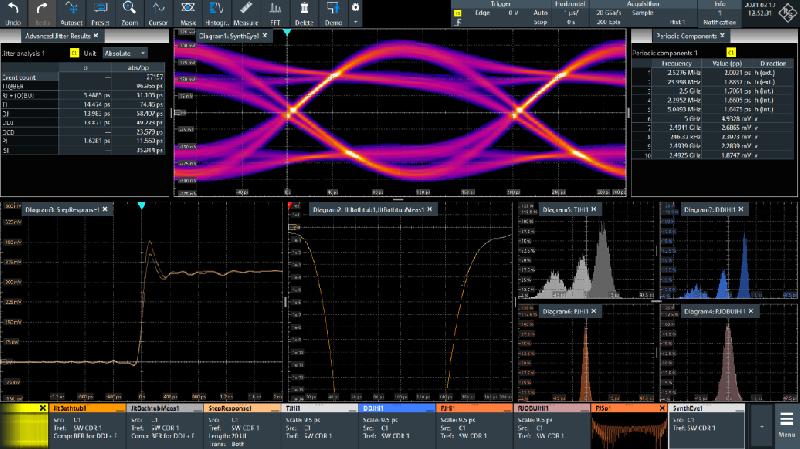Image resolution: width=800 pixels, height=449 pixels.
Task: Open the Acquisition settings header
Action: [x=643, y=4]
